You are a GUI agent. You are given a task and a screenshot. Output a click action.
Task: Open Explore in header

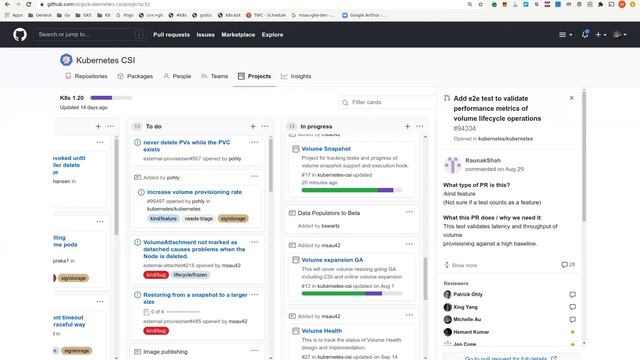[x=272, y=35]
